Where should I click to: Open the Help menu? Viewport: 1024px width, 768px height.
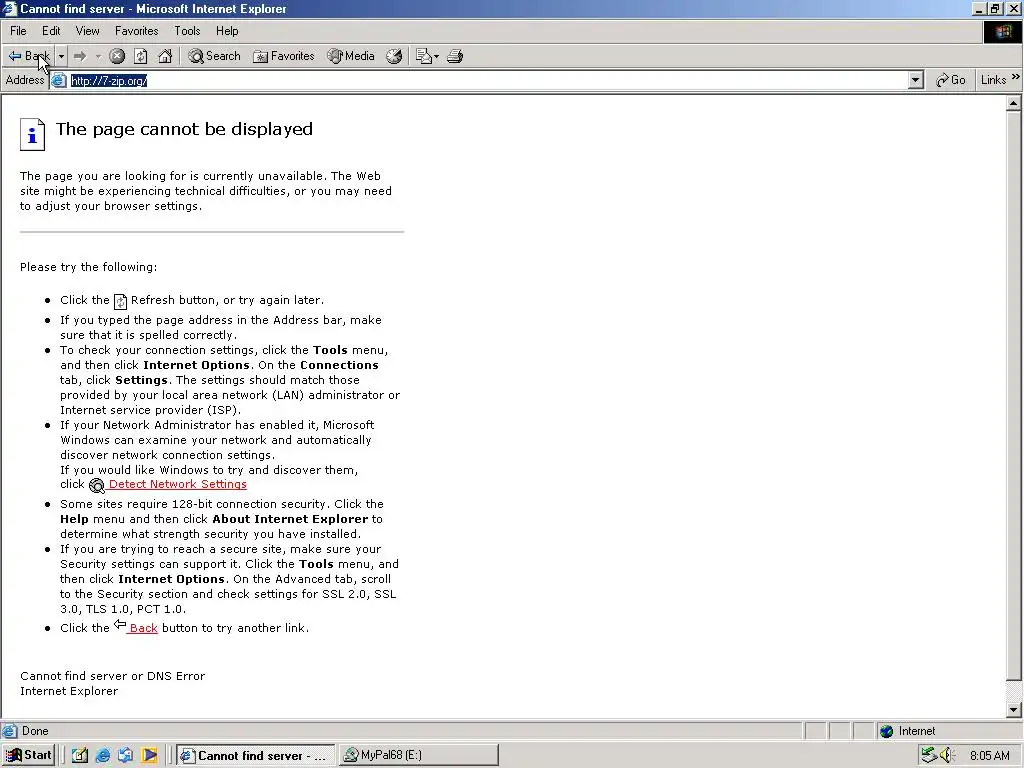227,31
